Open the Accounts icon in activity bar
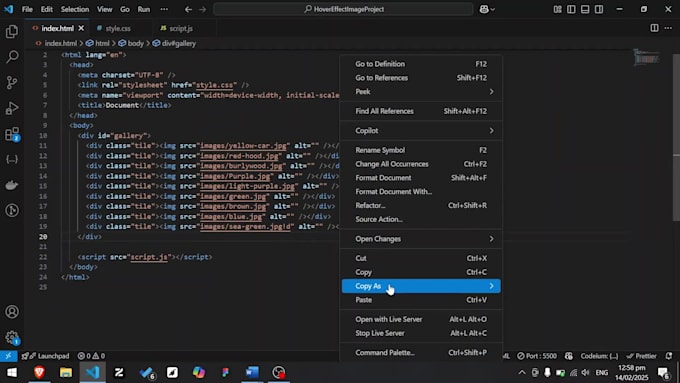The width and height of the screenshot is (680, 383). click(12, 312)
